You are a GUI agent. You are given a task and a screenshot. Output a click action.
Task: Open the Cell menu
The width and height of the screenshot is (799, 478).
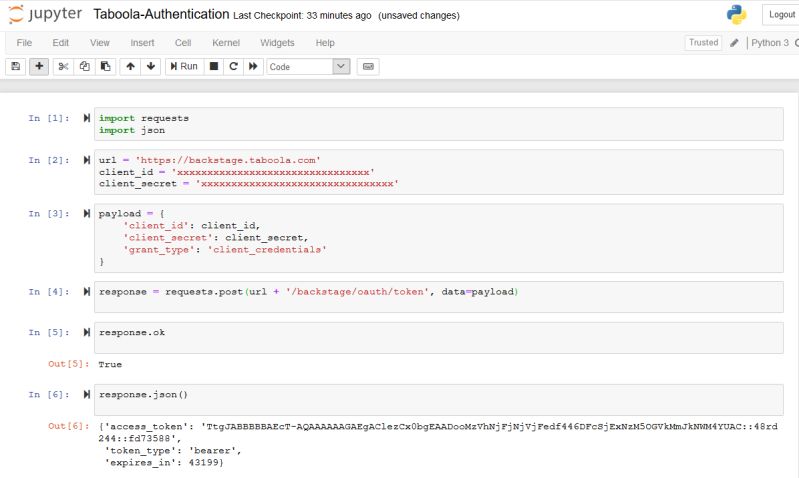[x=183, y=43]
